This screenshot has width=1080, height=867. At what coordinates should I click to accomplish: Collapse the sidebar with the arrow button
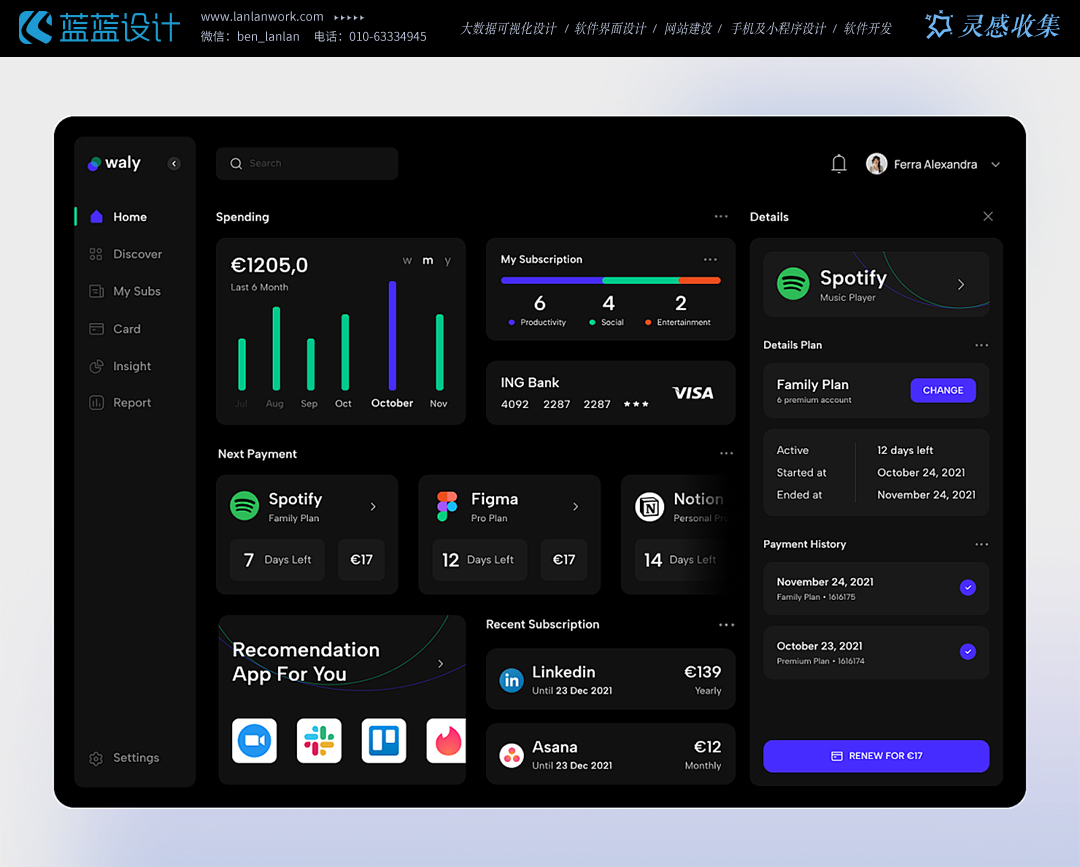coord(174,164)
